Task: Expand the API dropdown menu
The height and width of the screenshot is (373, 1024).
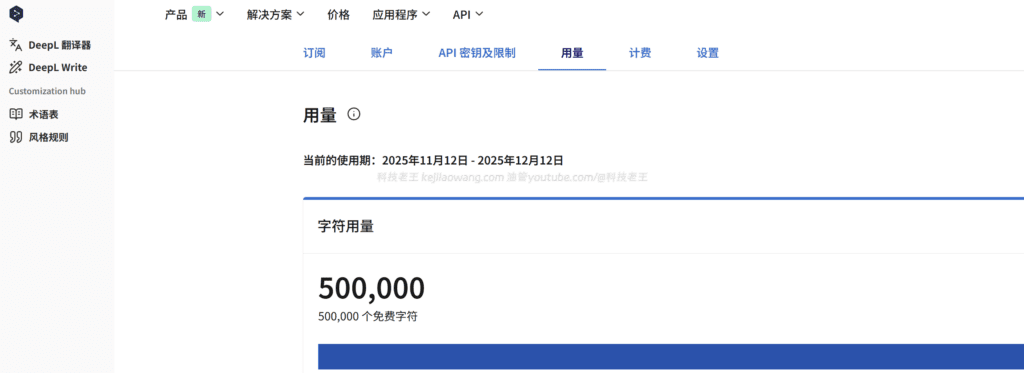Action: click(468, 14)
